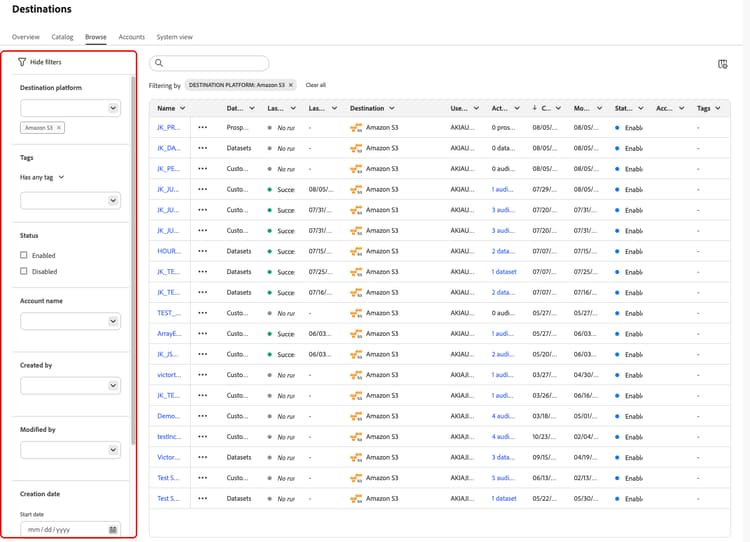Open the 1 dataset link in Test S row
This screenshot has height=542, width=750.
(504, 498)
